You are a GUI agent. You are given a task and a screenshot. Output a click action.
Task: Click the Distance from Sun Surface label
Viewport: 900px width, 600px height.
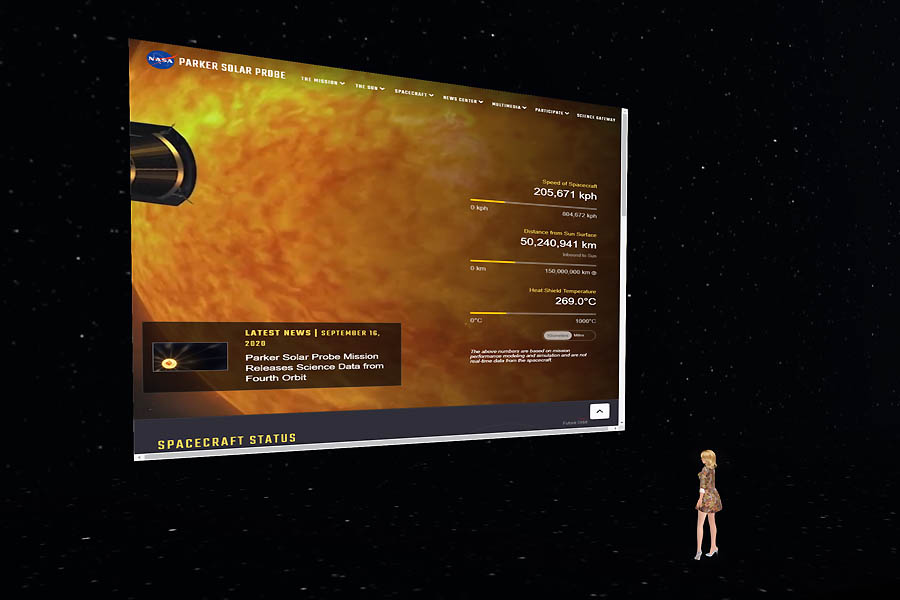(x=560, y=233)
